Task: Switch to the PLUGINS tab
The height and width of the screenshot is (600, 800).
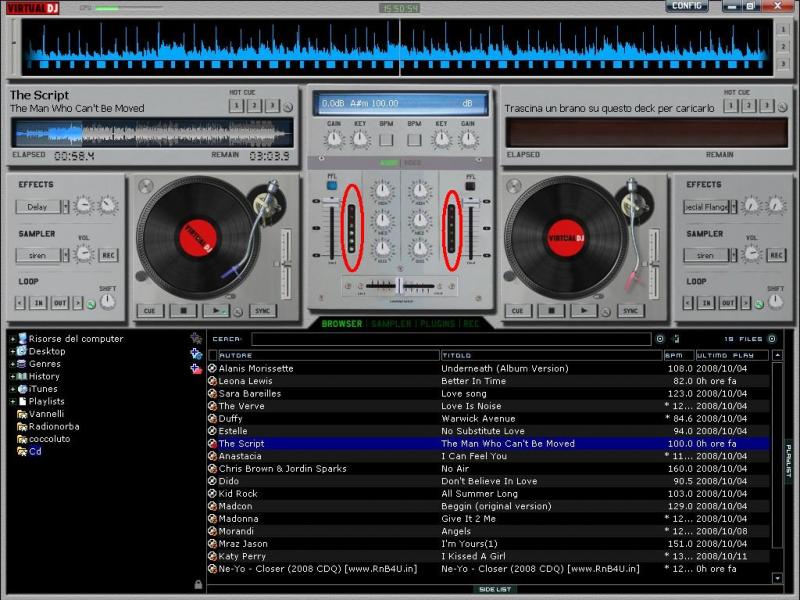Action: point(437,324)
